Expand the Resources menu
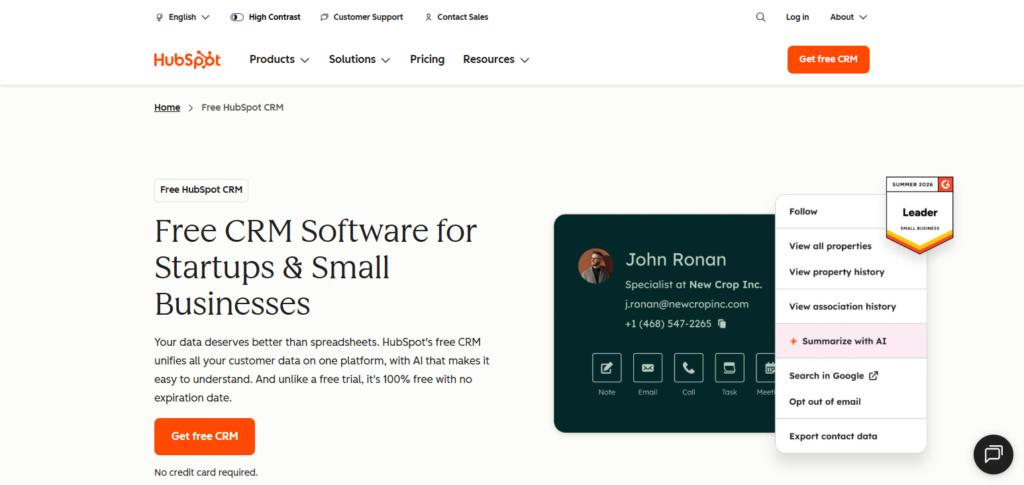The width and height of the screenshot is (1024, 485). (496, 59)
